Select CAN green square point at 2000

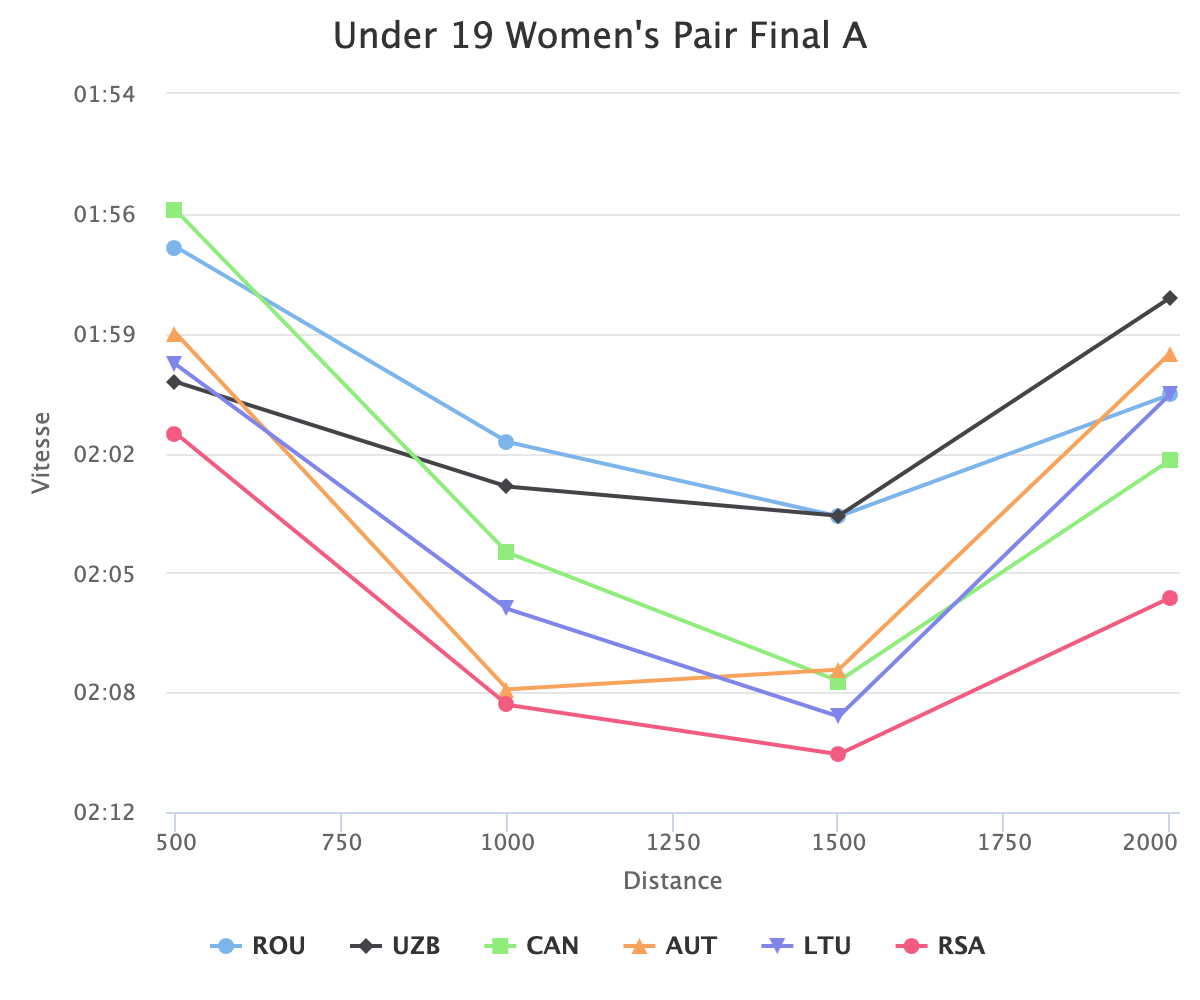[1169, 460]
